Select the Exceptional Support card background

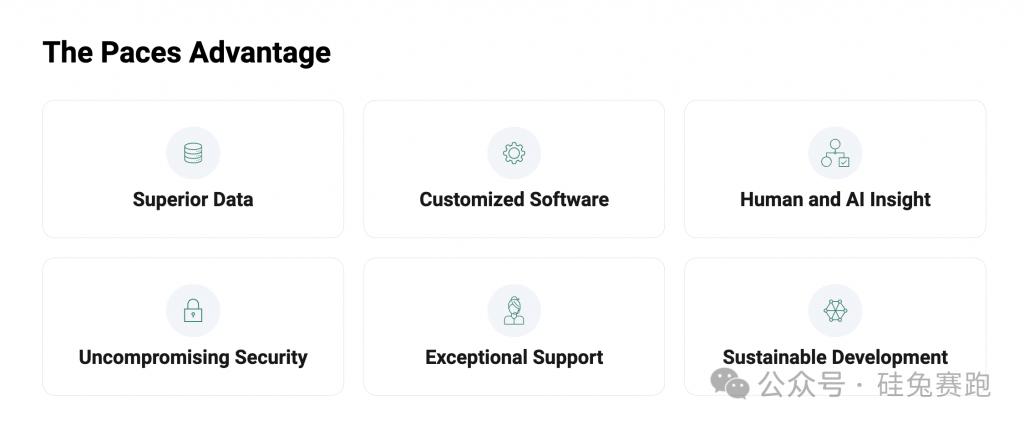click(514, 327)
